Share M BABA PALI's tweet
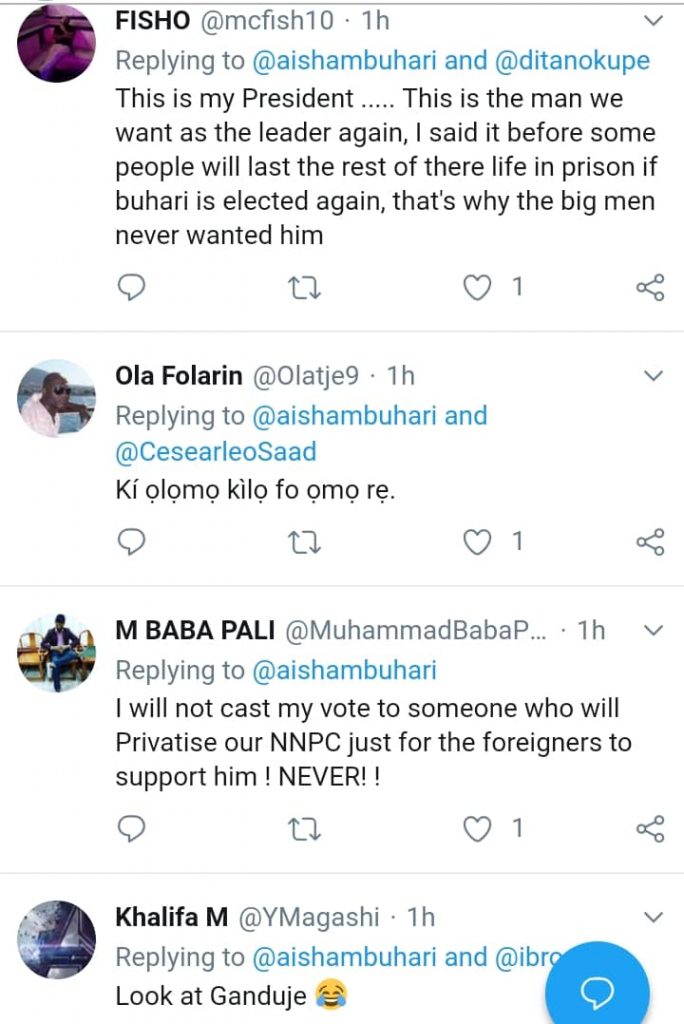Image resolution: width=684 pixels, height=1024 pixels. pos(650,828)
